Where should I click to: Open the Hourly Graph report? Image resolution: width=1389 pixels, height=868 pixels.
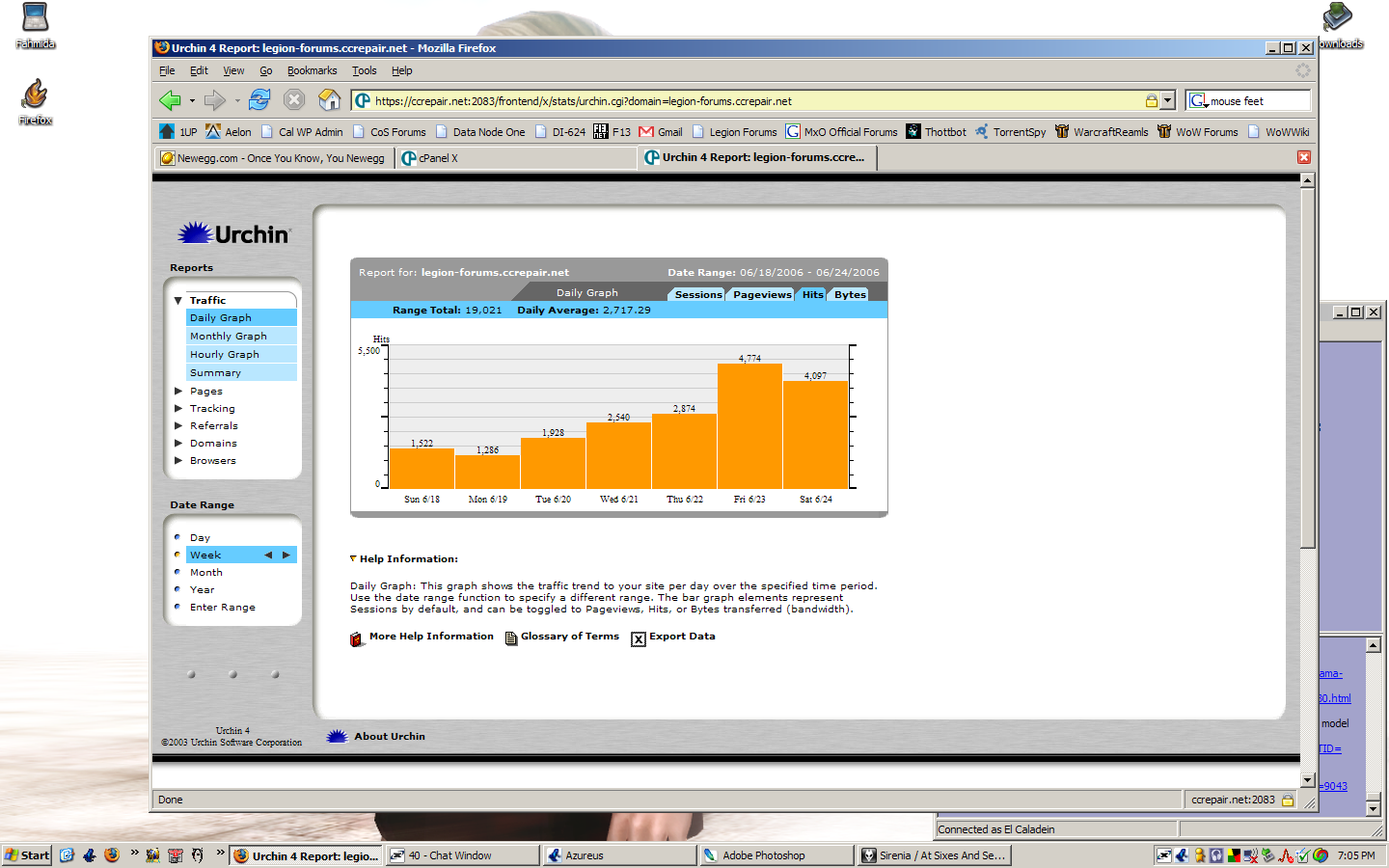pyautogui.click(x=241, y=354)
